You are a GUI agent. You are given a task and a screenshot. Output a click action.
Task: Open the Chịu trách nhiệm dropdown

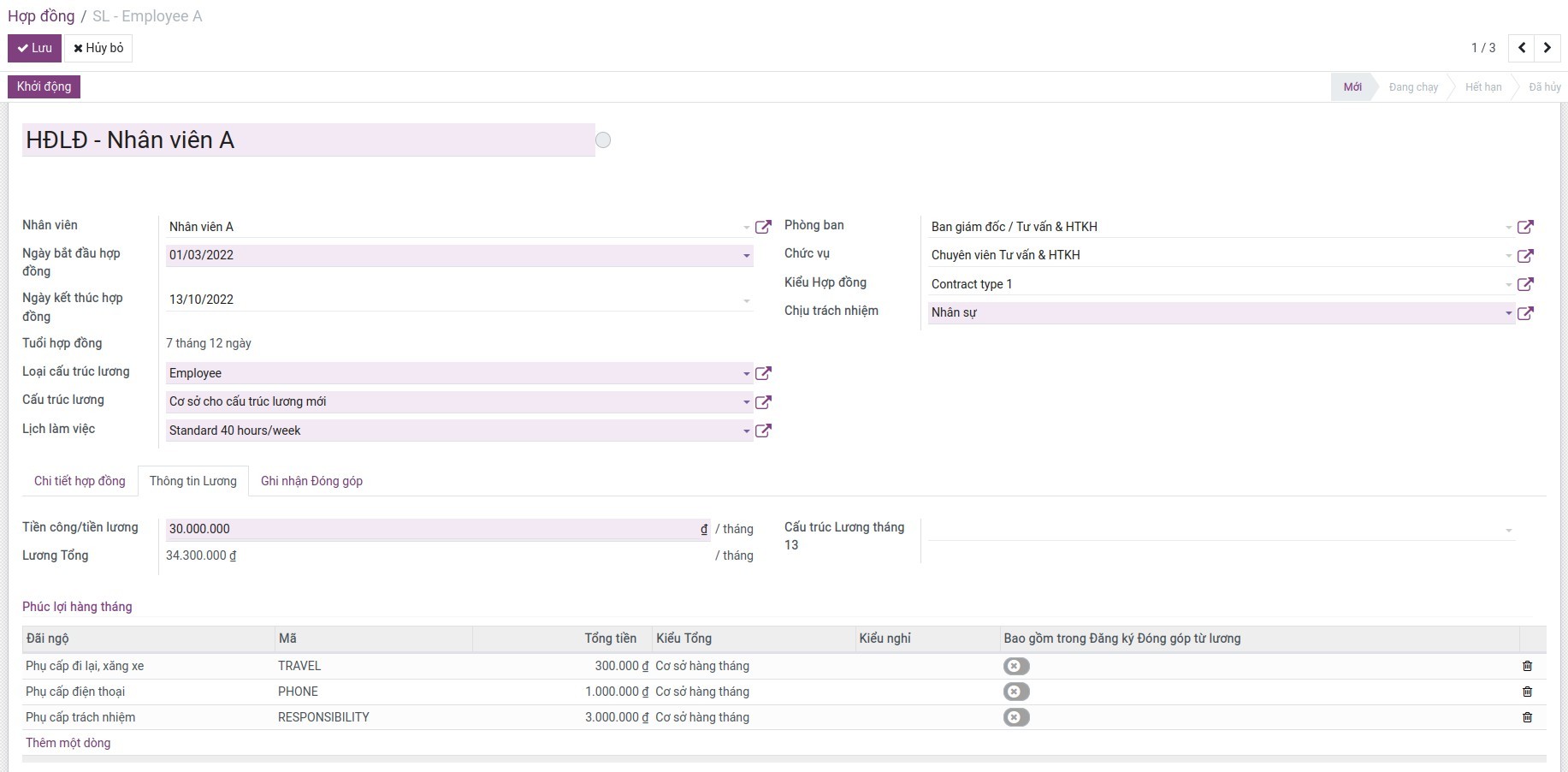tap(1508, 313)
